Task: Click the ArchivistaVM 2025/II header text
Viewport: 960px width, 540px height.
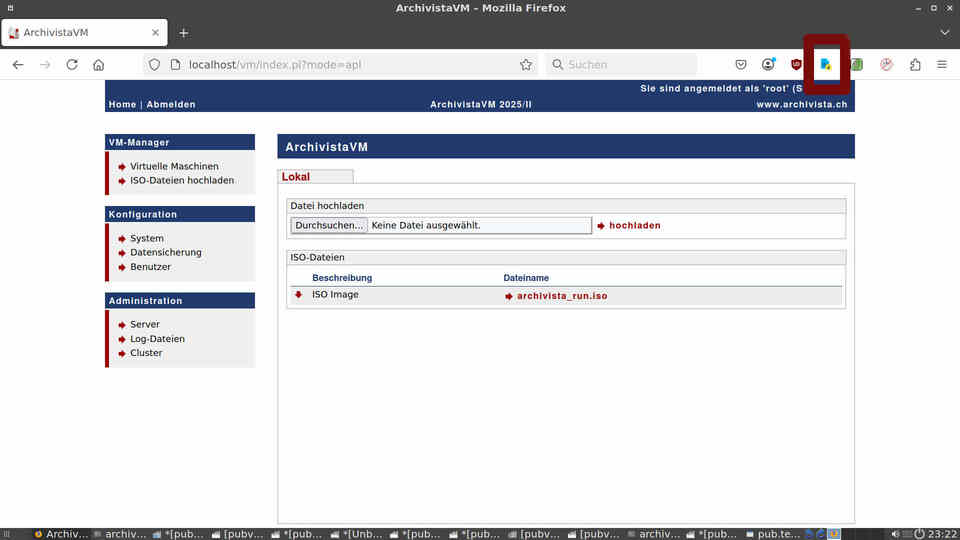Action: point(481,105)
